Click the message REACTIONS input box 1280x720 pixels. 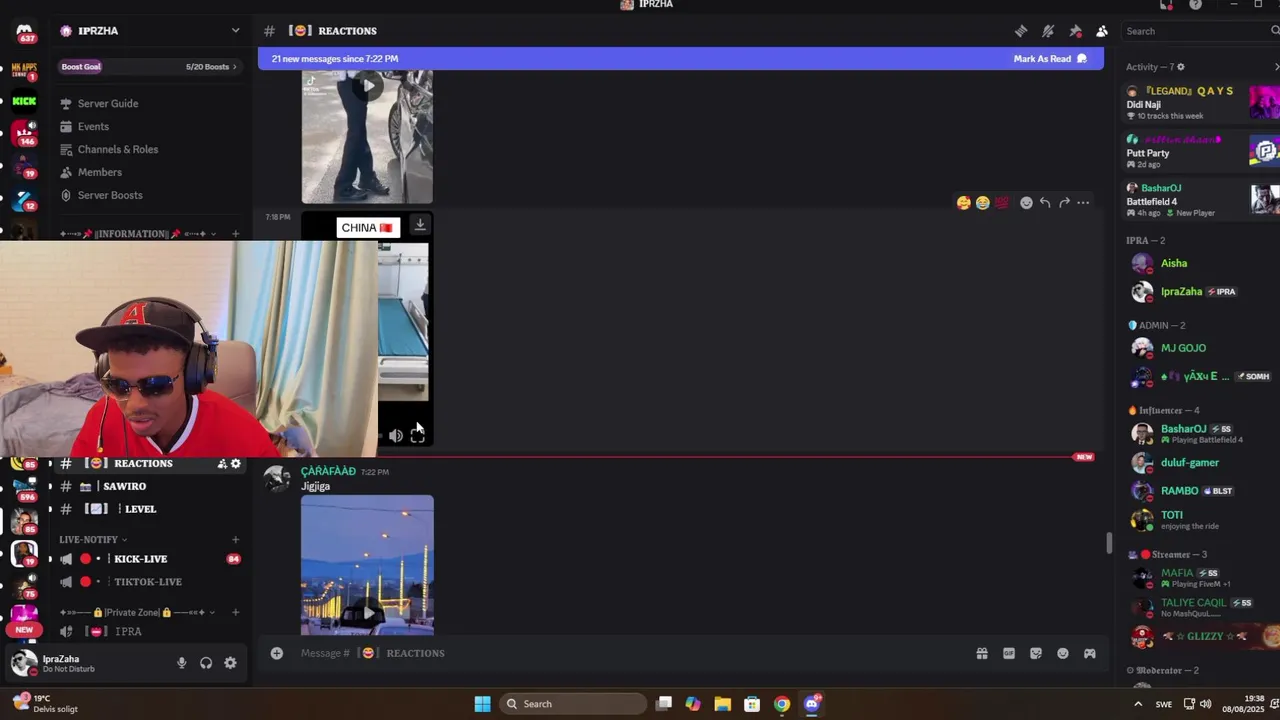click(630, 653)
